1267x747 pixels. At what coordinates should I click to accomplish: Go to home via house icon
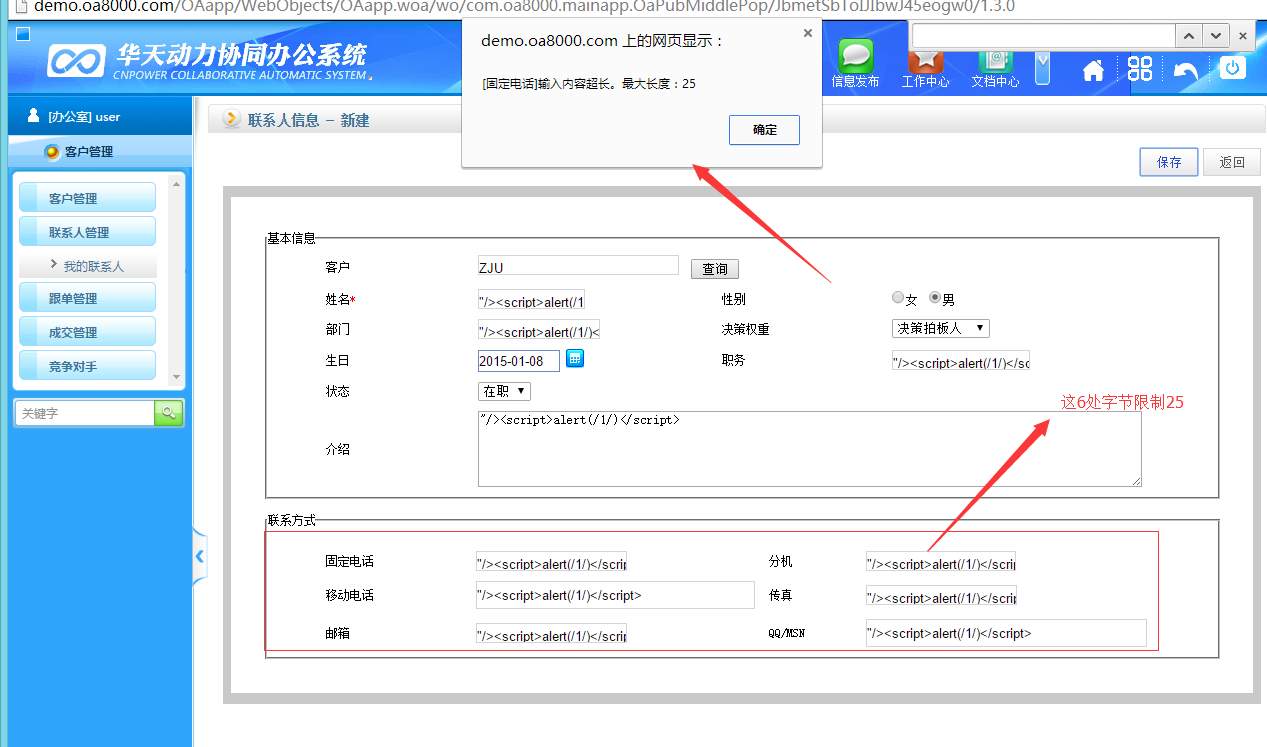[1094, 70]
